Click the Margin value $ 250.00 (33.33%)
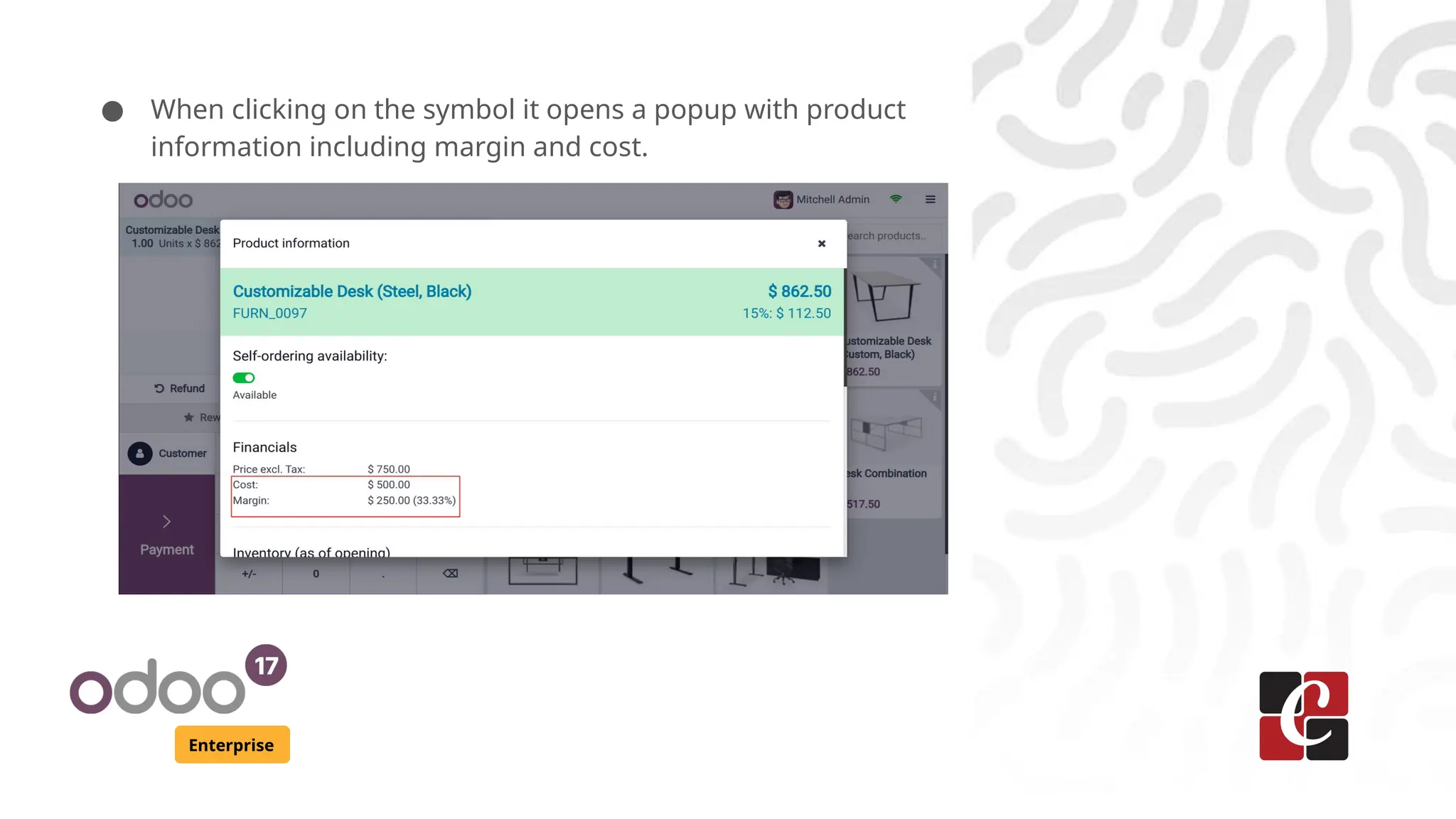1456x819 pixels. click(412, 500)
